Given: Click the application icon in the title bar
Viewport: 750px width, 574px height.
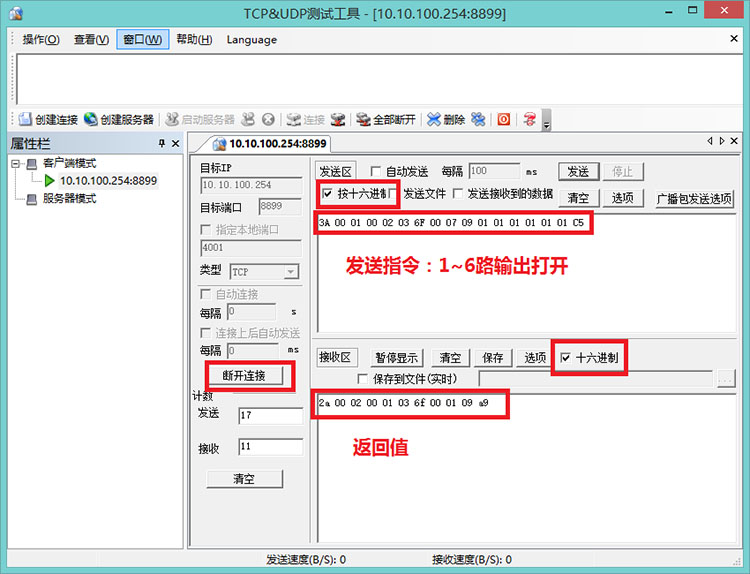Looking at the screenshot, I should 16,13.
